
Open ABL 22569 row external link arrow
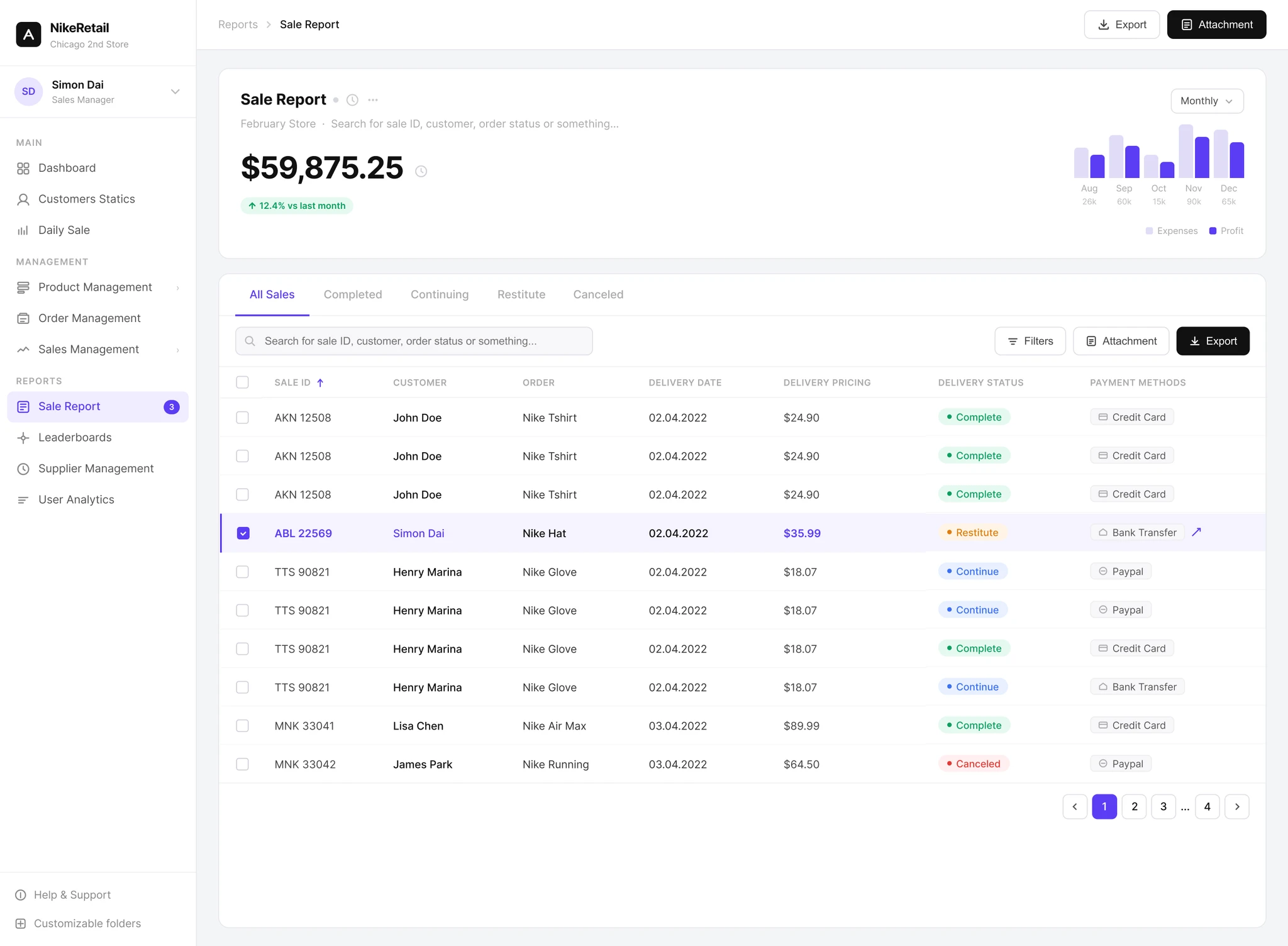click(x=1197, y=532)
